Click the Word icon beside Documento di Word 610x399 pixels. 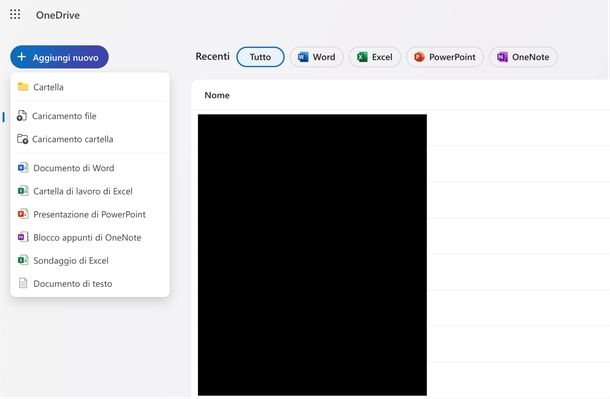(x=23, y=168)
